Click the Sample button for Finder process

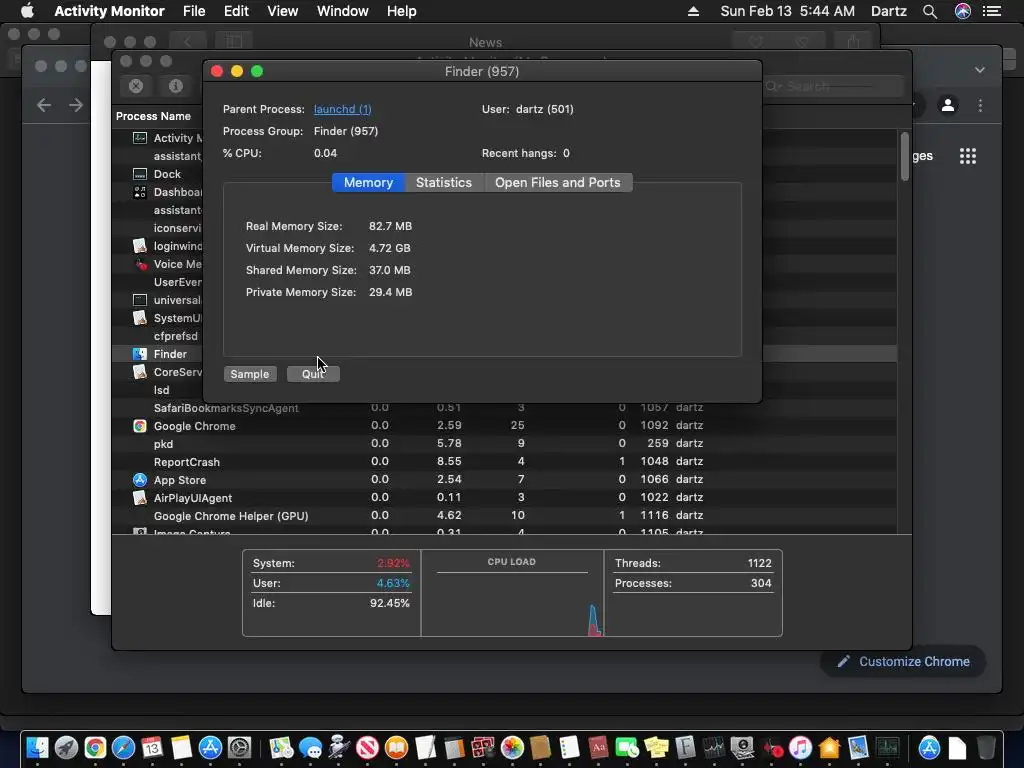coord(249,374)
